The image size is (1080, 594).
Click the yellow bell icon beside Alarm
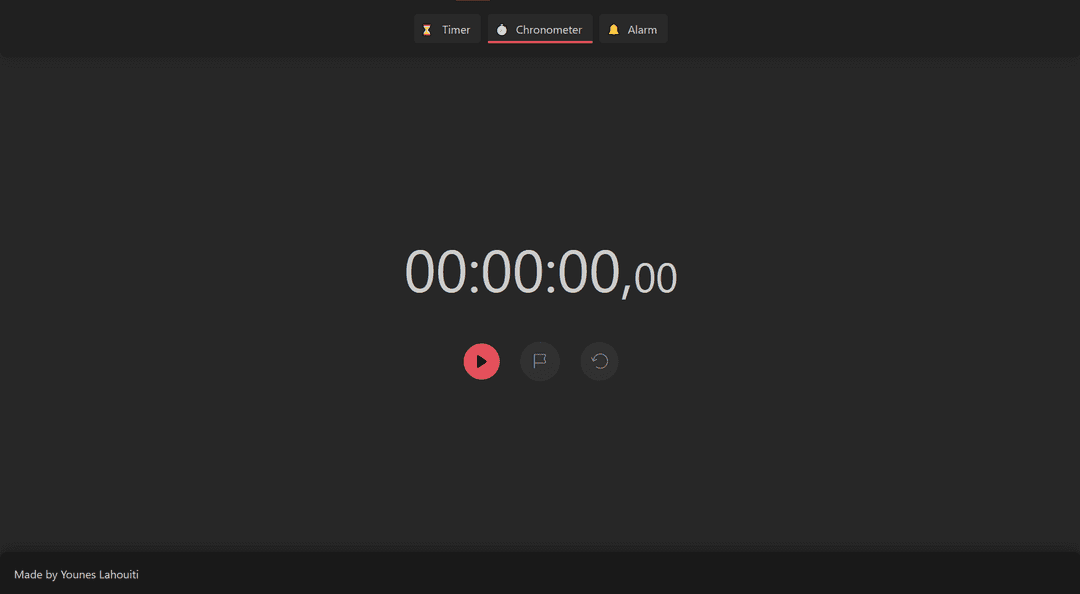(x=614, y=30)
